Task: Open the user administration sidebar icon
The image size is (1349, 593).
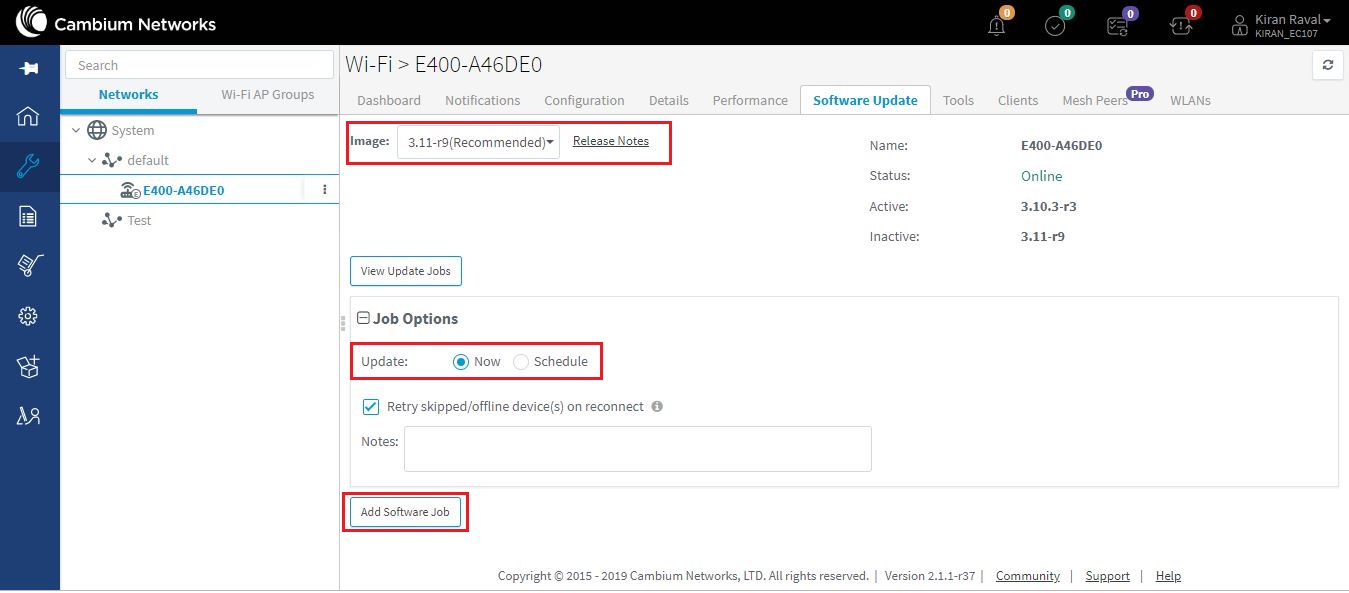Action: 28,416
